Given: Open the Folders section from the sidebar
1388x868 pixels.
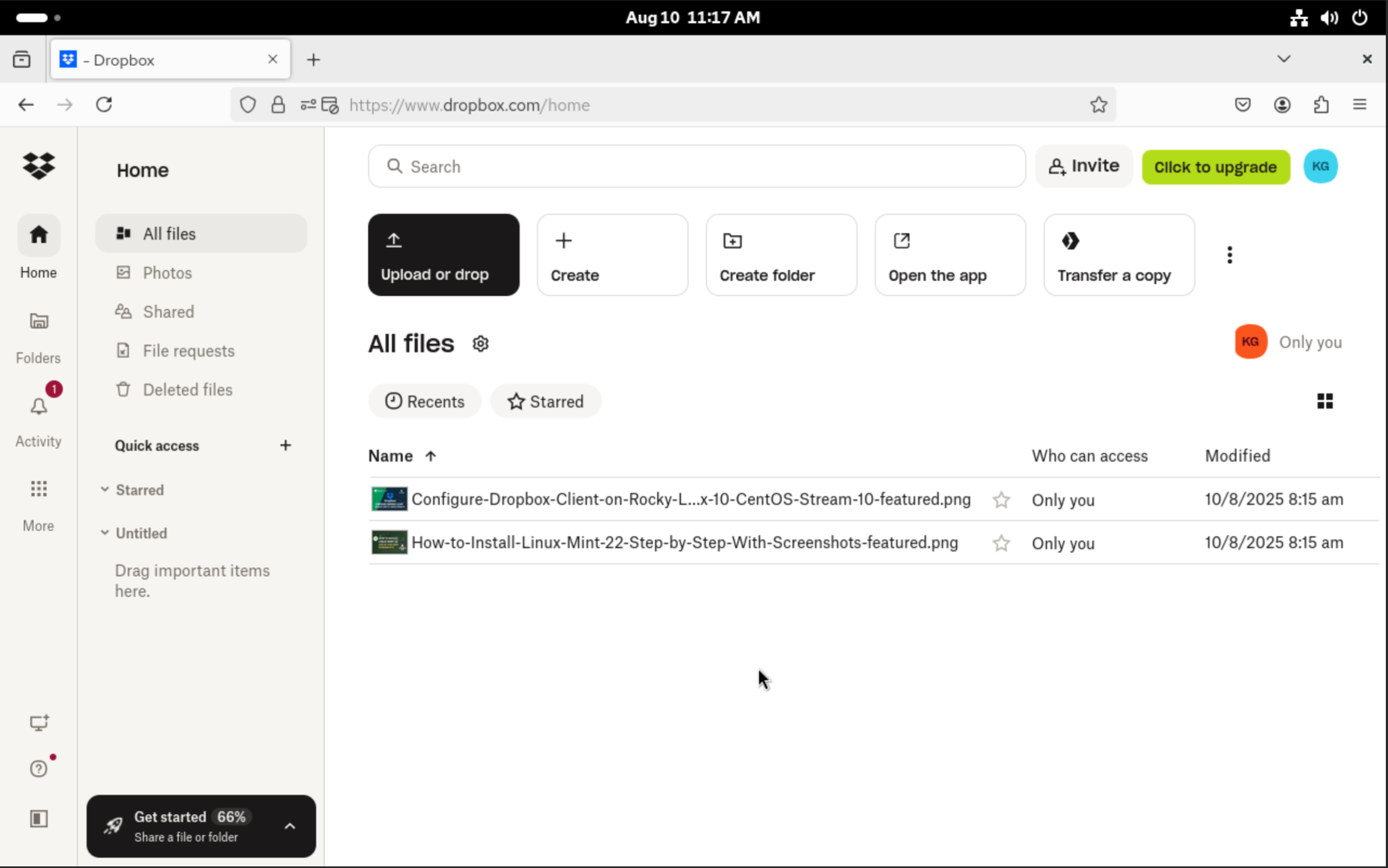Looking at the screenshot, I should coord(38,322).
